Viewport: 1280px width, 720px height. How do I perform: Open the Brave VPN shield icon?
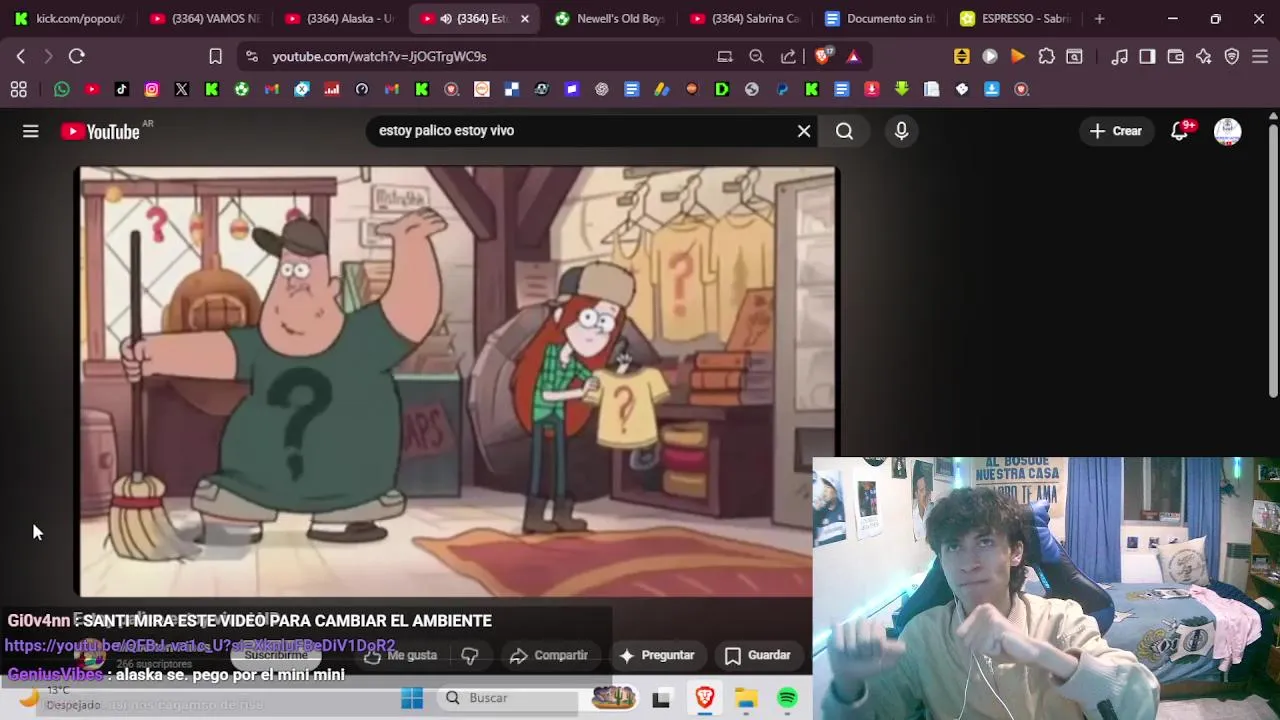coord(1232,57)
